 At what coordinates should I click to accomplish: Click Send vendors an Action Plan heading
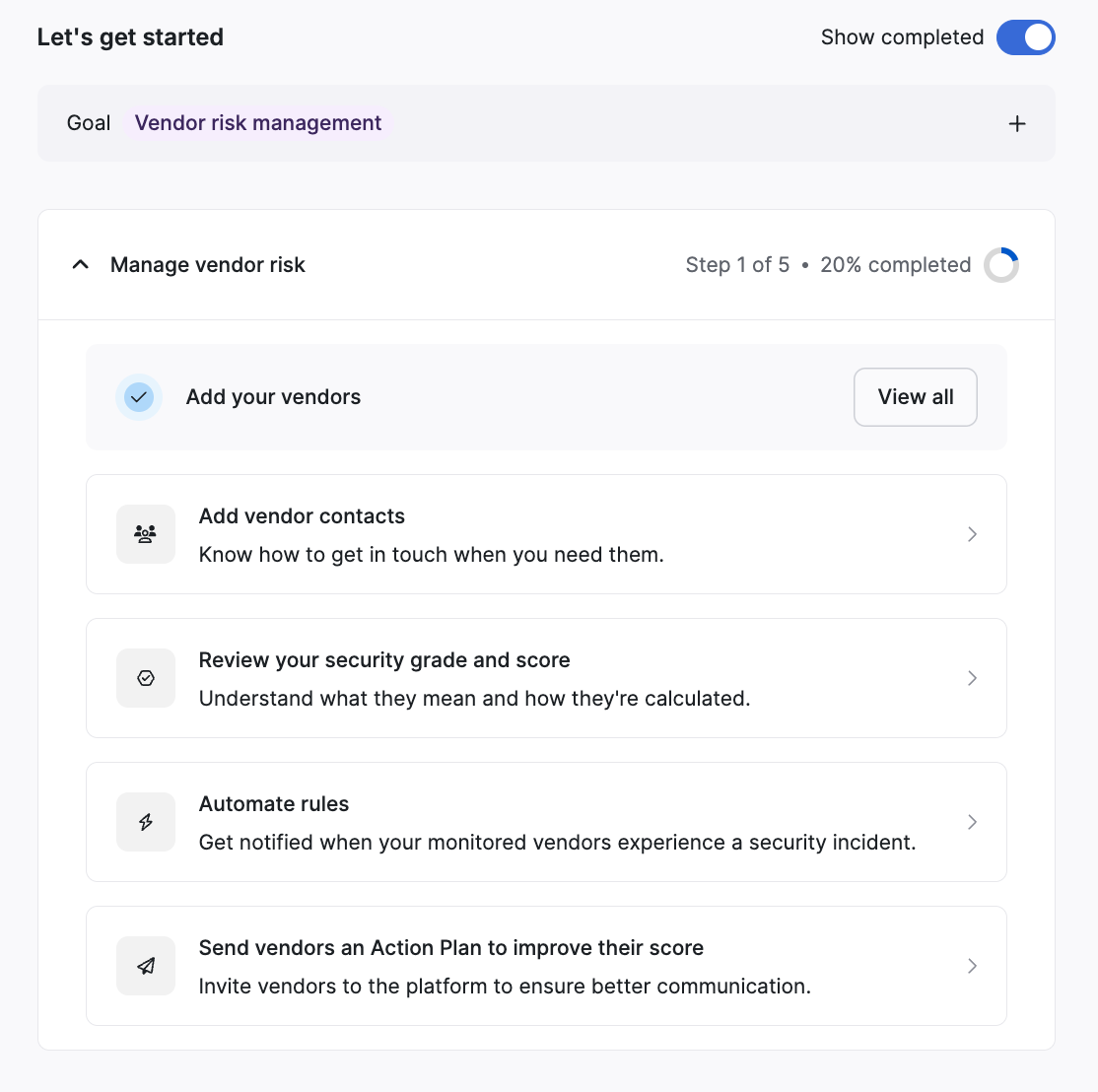click(x=451, y=947)
